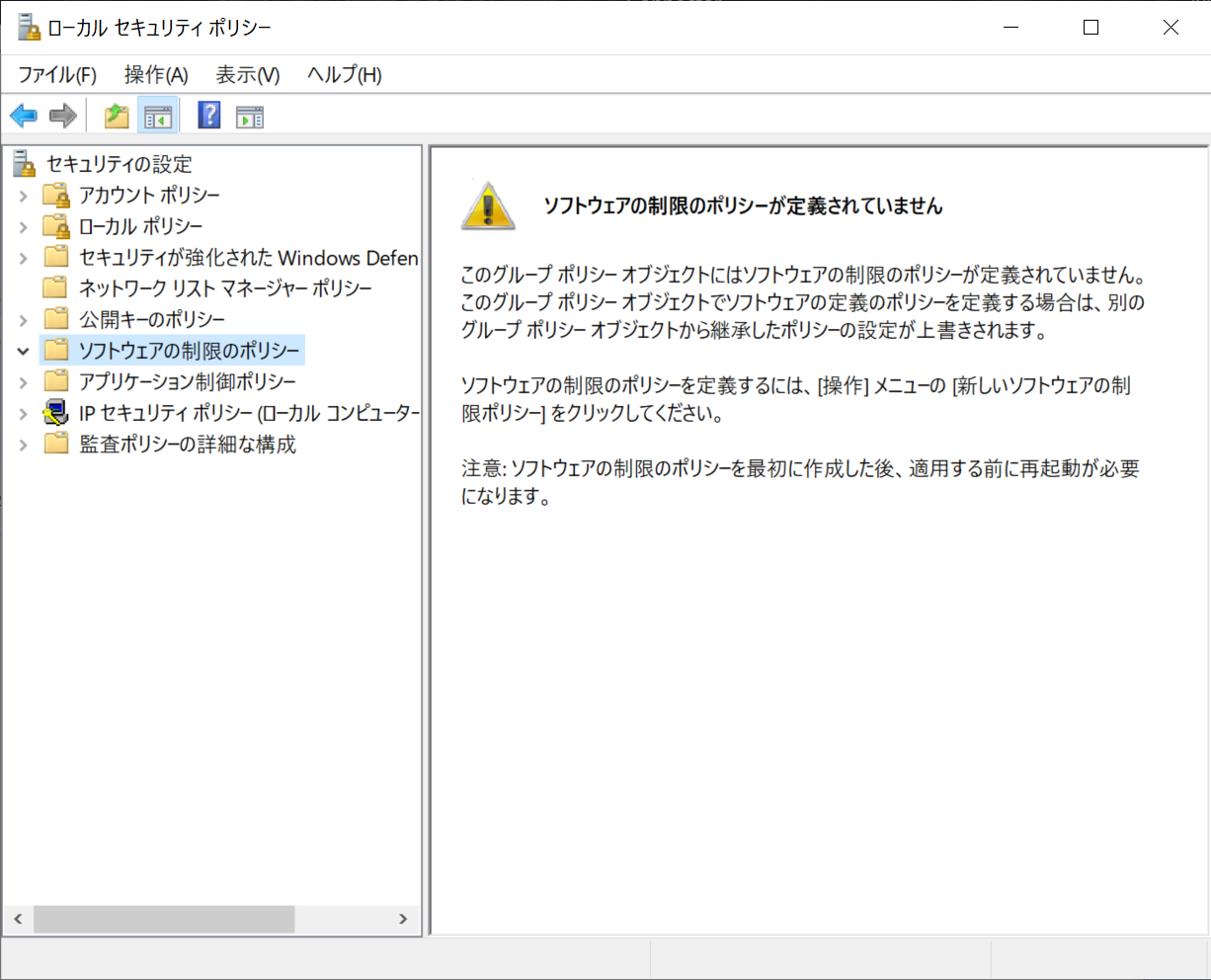This screenshot has width=1211, height=980.
Task: Select 監査ポリシーの詳細な構成 in the tree
Action: [x=188, y=445]
